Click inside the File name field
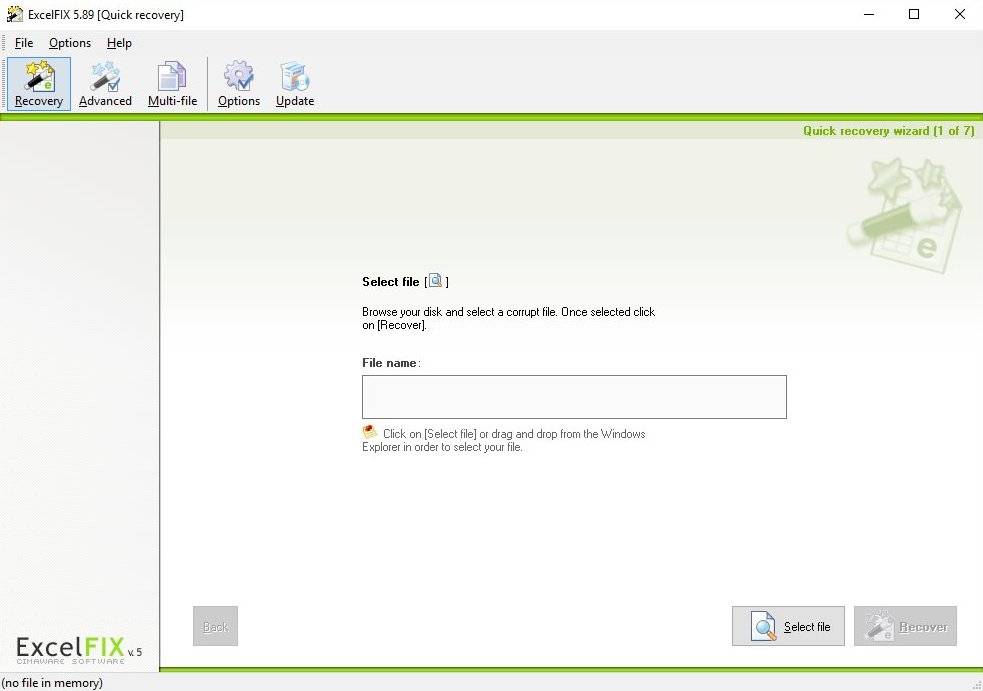Screen dimensions: 983x691 tap(574, 397)
